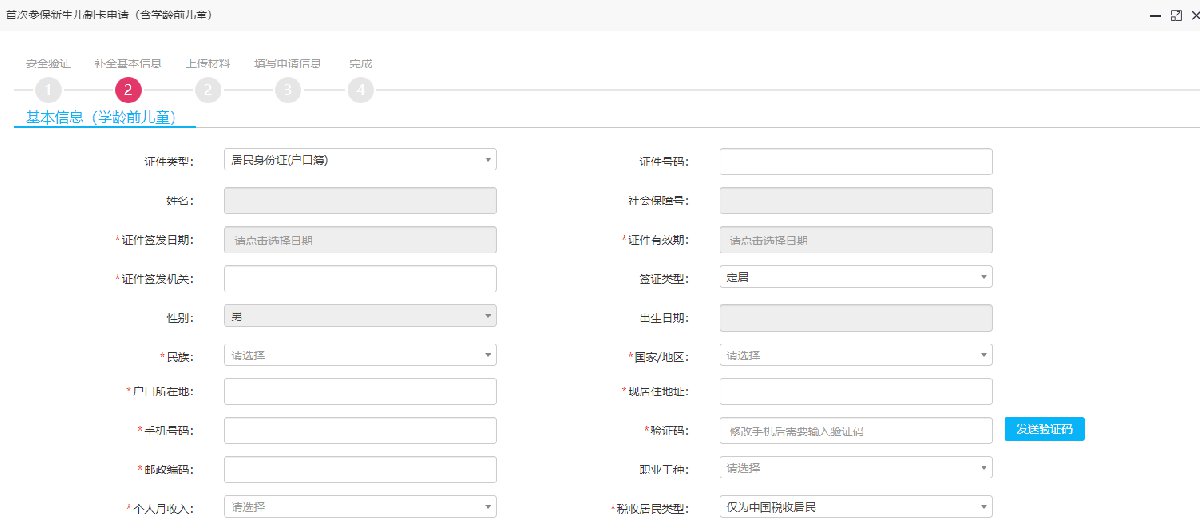Click the 证件号码 input field
1200x530 pixels.
(855, 161)
